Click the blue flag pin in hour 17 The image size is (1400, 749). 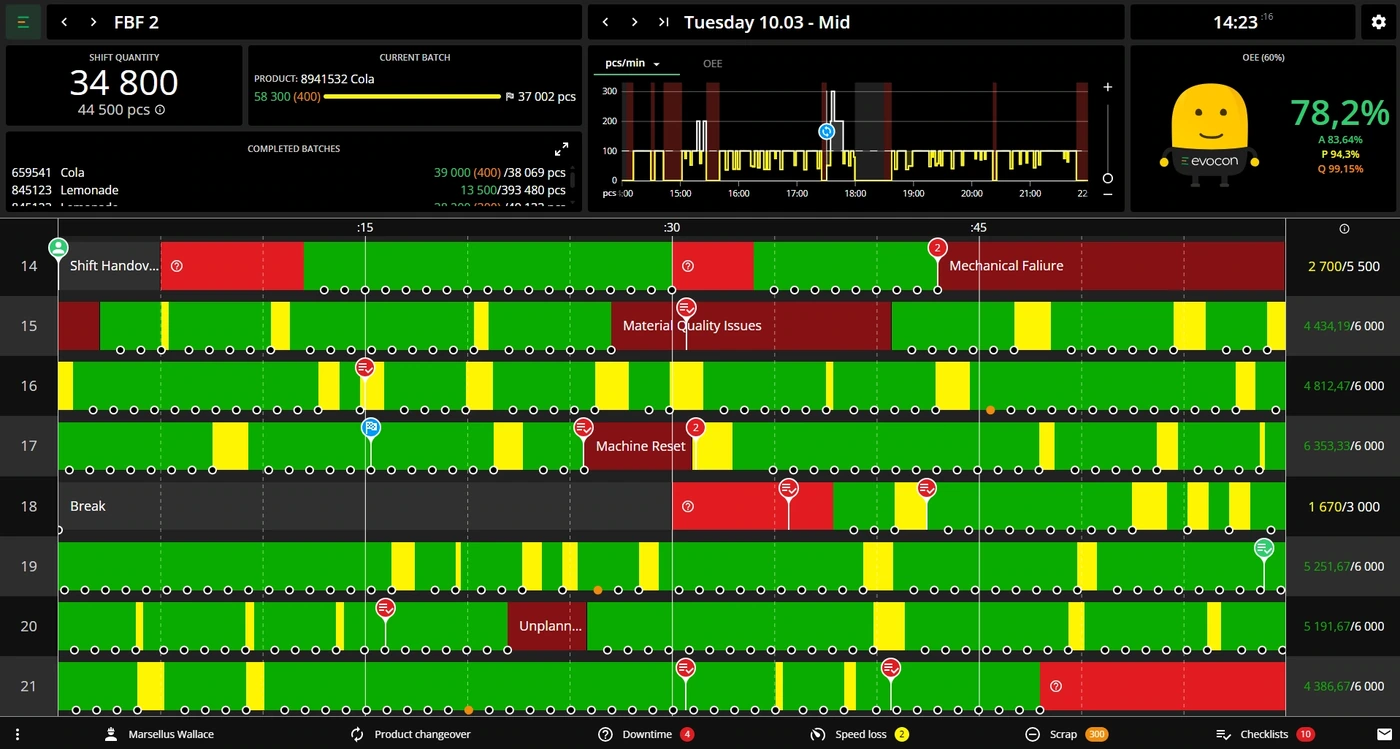[x=371, y=428]
